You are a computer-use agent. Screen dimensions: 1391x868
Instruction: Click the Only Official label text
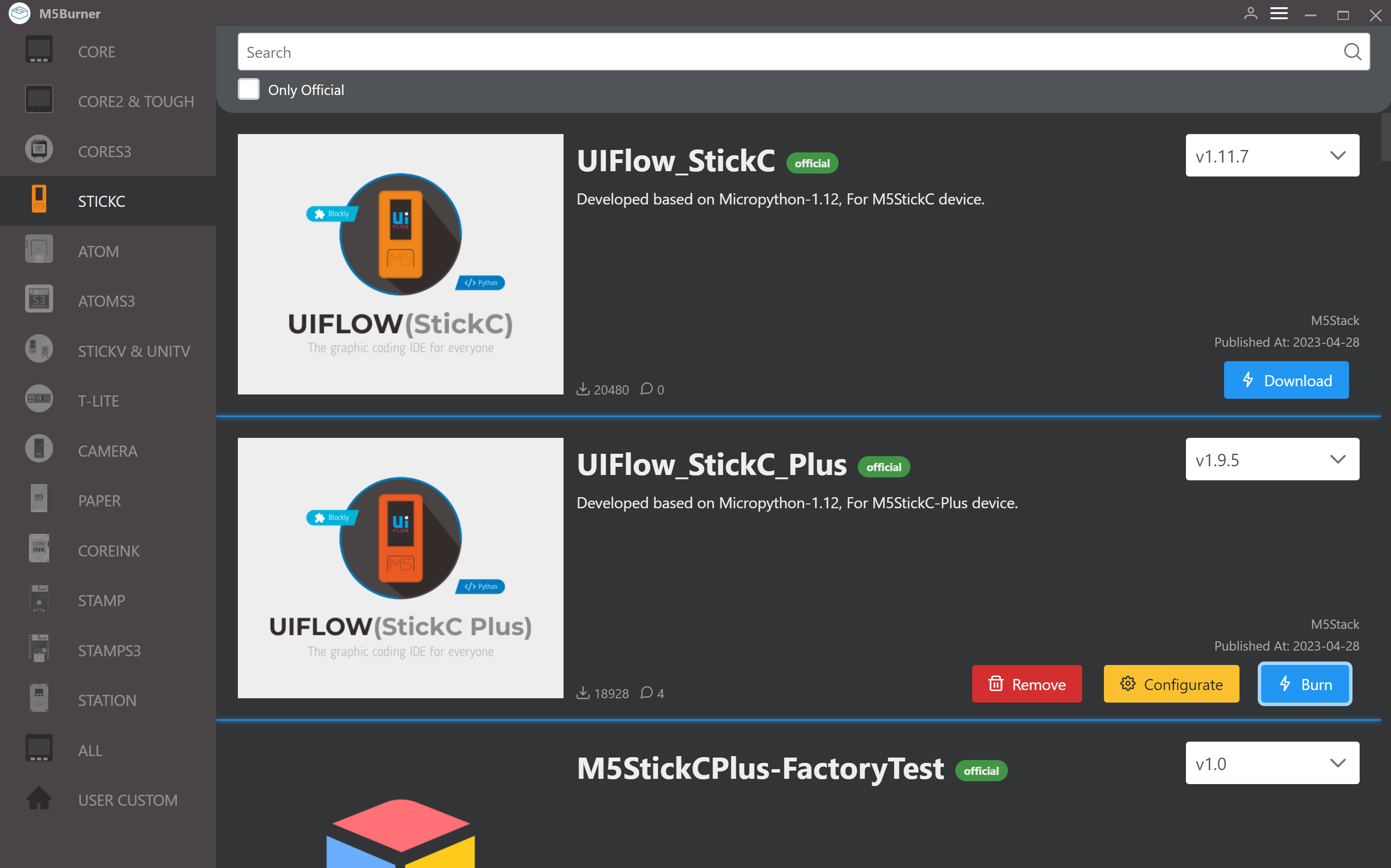(x=305, y=90)
